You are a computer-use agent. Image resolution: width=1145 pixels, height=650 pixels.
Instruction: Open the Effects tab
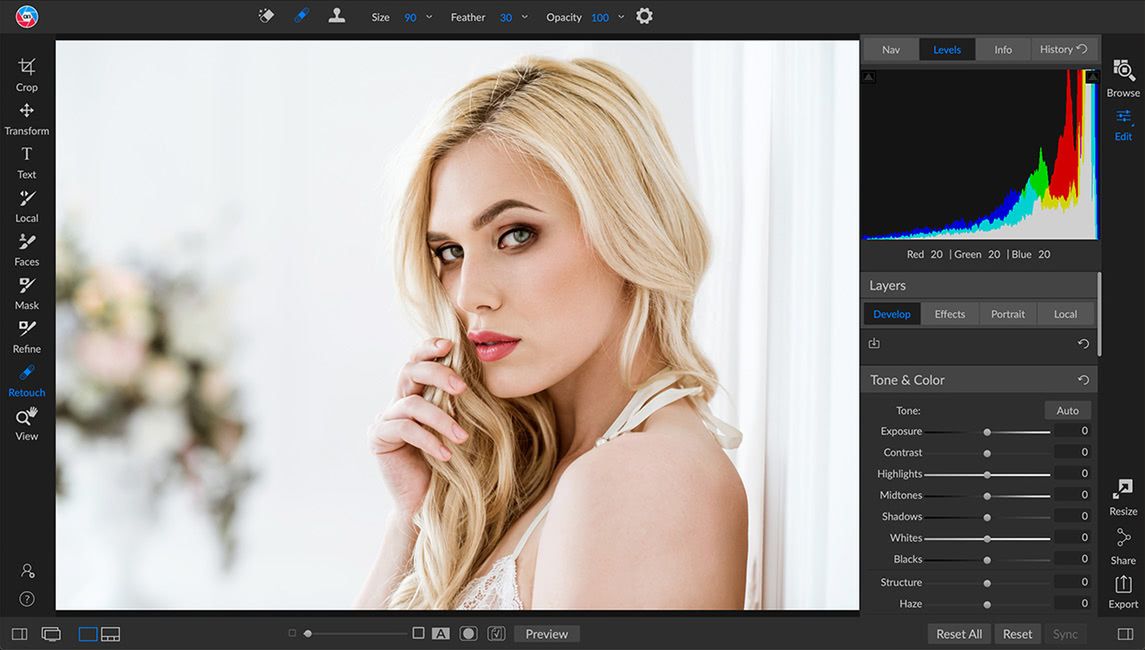949,314
